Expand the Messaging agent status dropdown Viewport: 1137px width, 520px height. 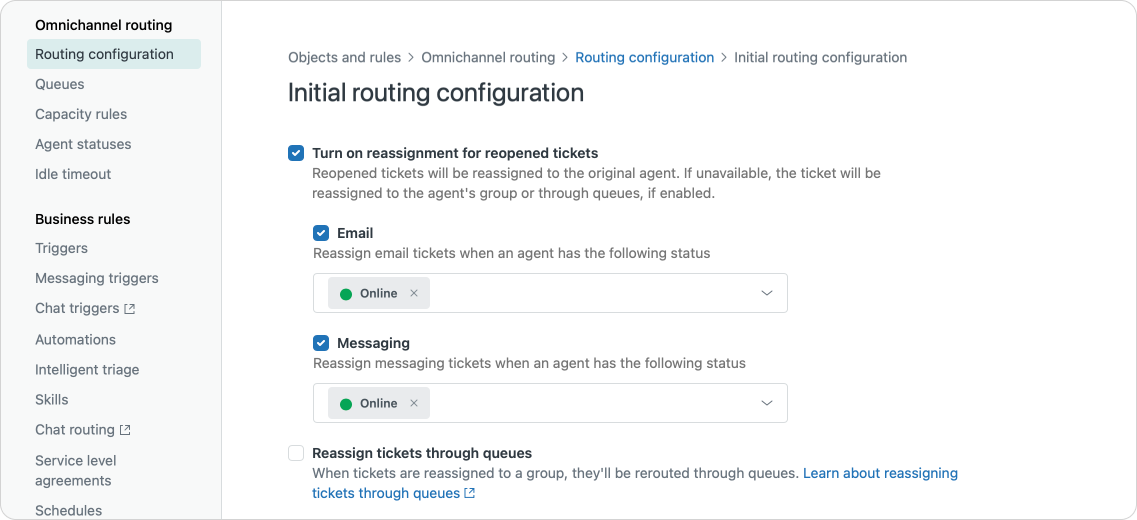tap(767, 403)
